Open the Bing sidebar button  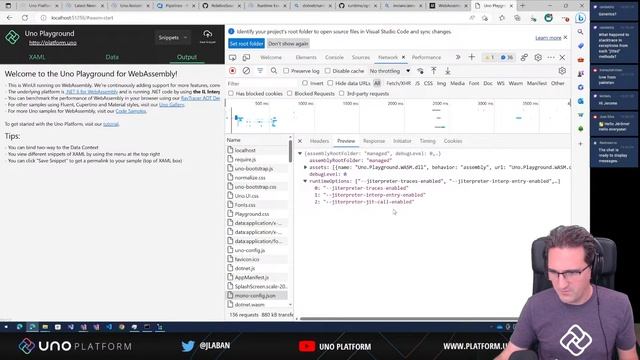pyautogui.click(x=580, y=18)
